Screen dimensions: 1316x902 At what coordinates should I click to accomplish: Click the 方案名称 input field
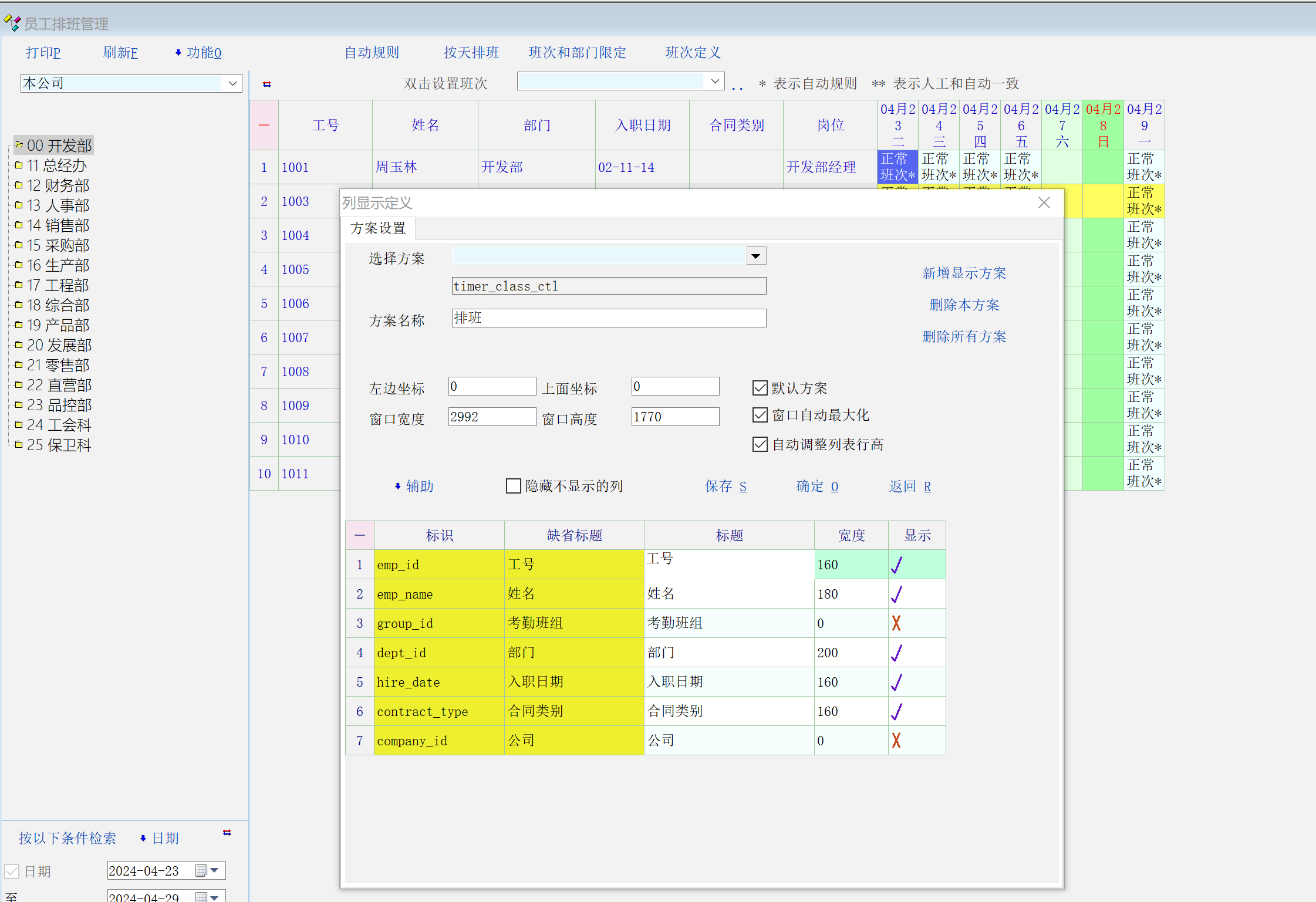609,318
